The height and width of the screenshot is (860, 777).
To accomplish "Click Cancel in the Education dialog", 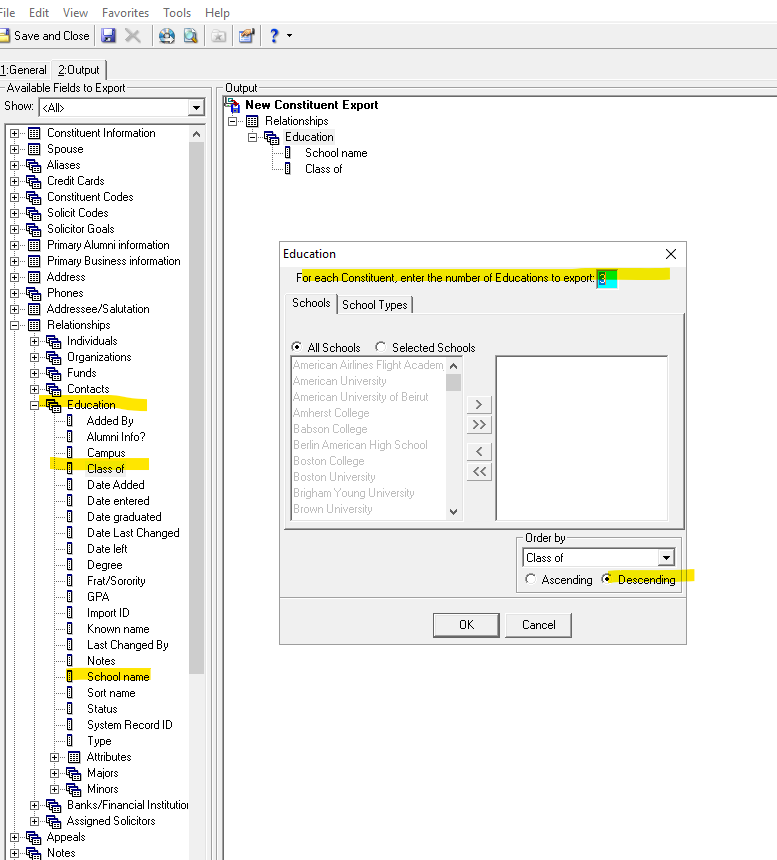I will [538, 625].
